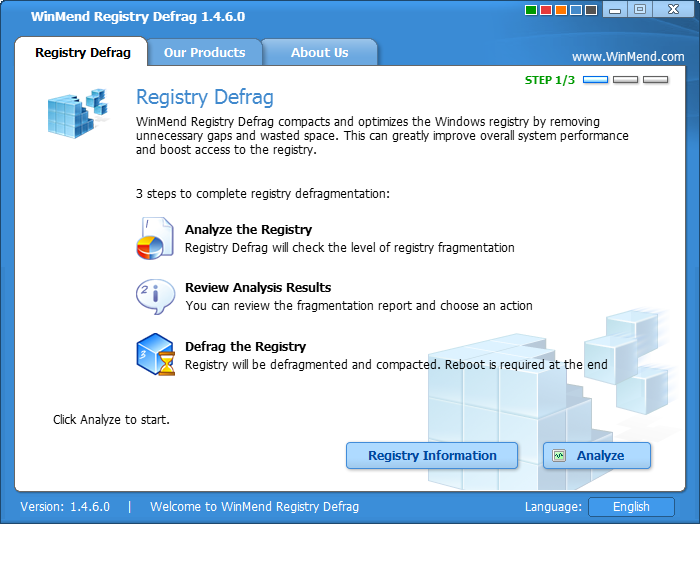Click the WinMend Registry Defrag 1.4.6.0 window title

pos(138,17)
